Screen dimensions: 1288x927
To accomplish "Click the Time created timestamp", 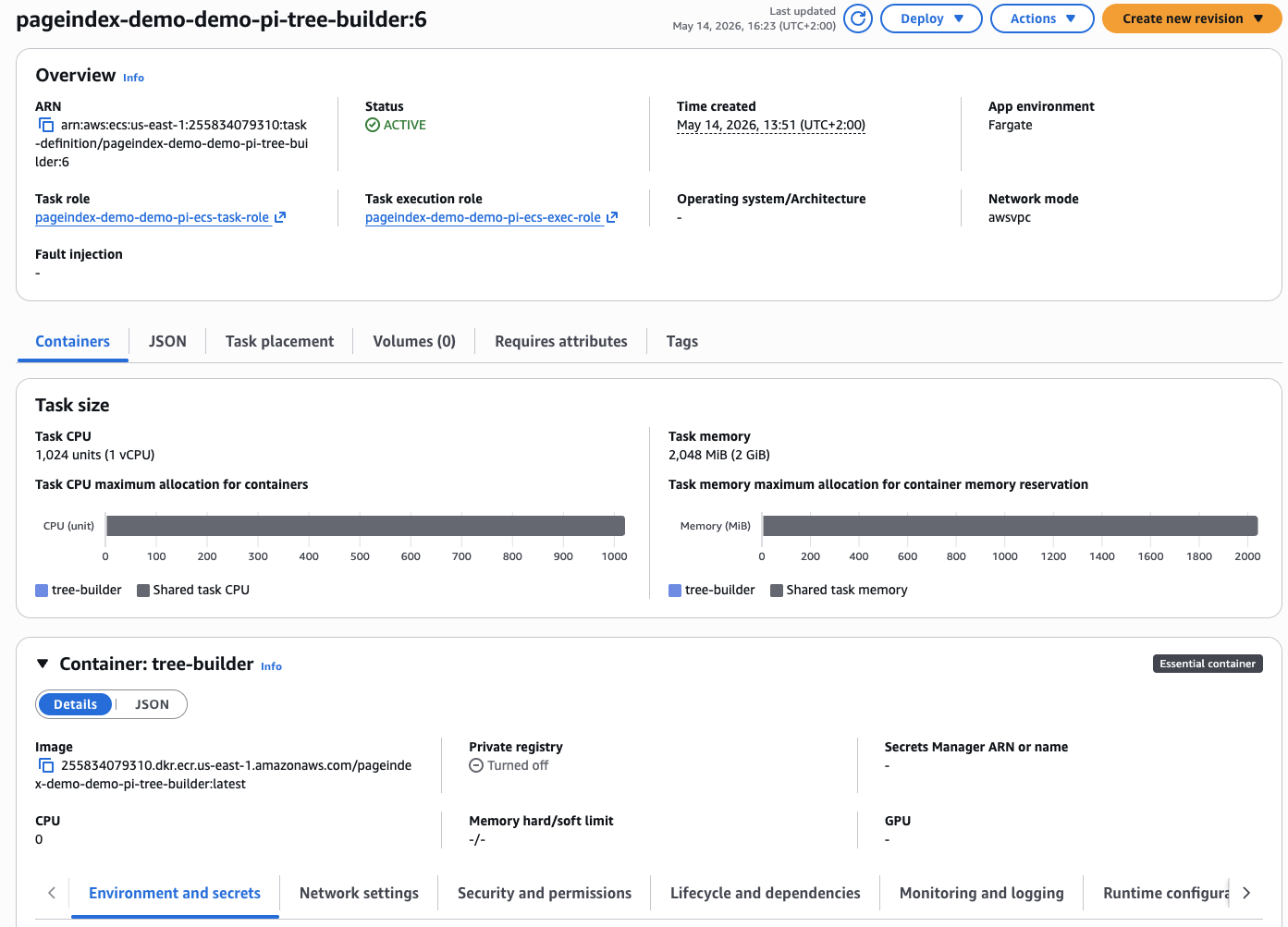I will coord(771,125).
